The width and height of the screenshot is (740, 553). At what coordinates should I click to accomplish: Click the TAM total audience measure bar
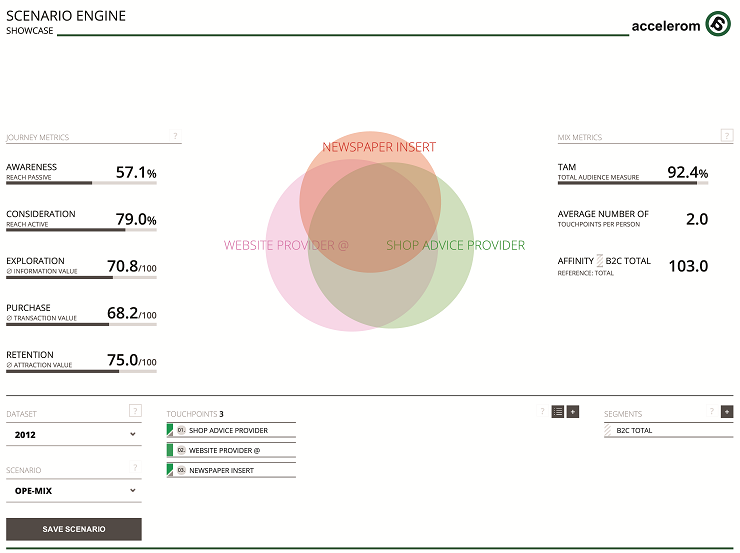point(632,183)
